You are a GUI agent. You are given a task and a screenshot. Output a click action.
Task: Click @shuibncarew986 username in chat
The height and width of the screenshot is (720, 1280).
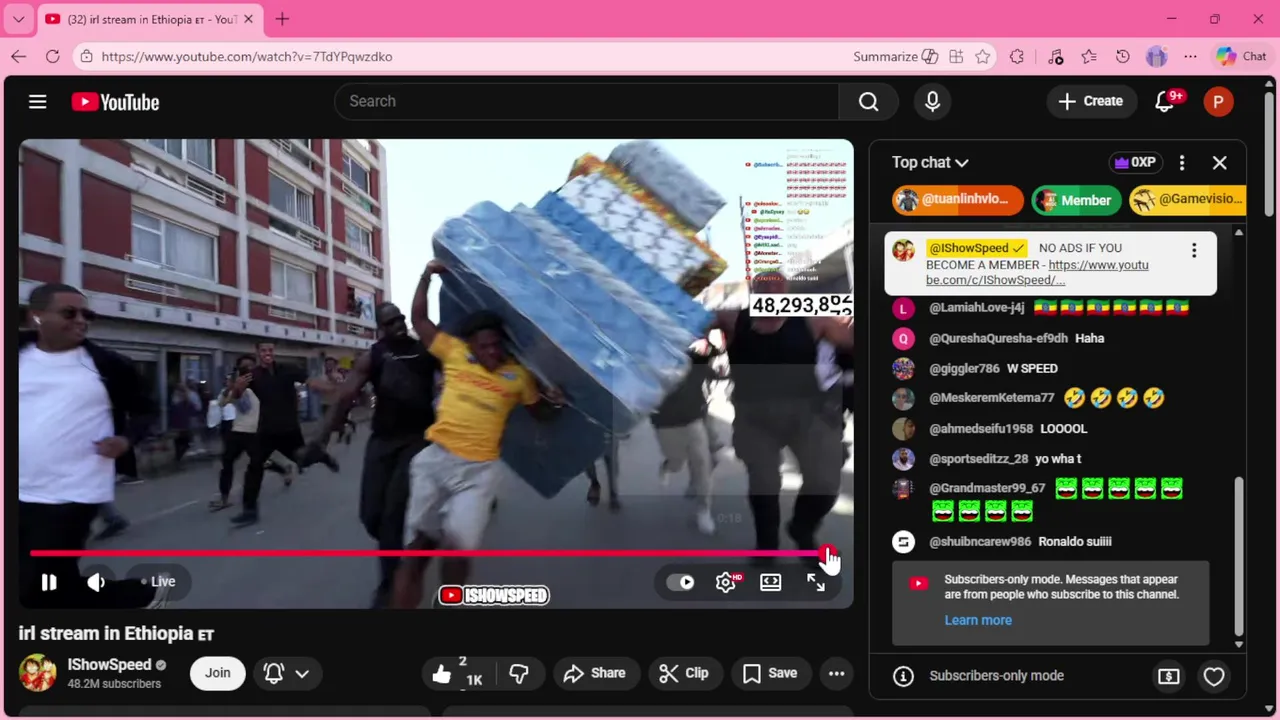pos(979,541)
